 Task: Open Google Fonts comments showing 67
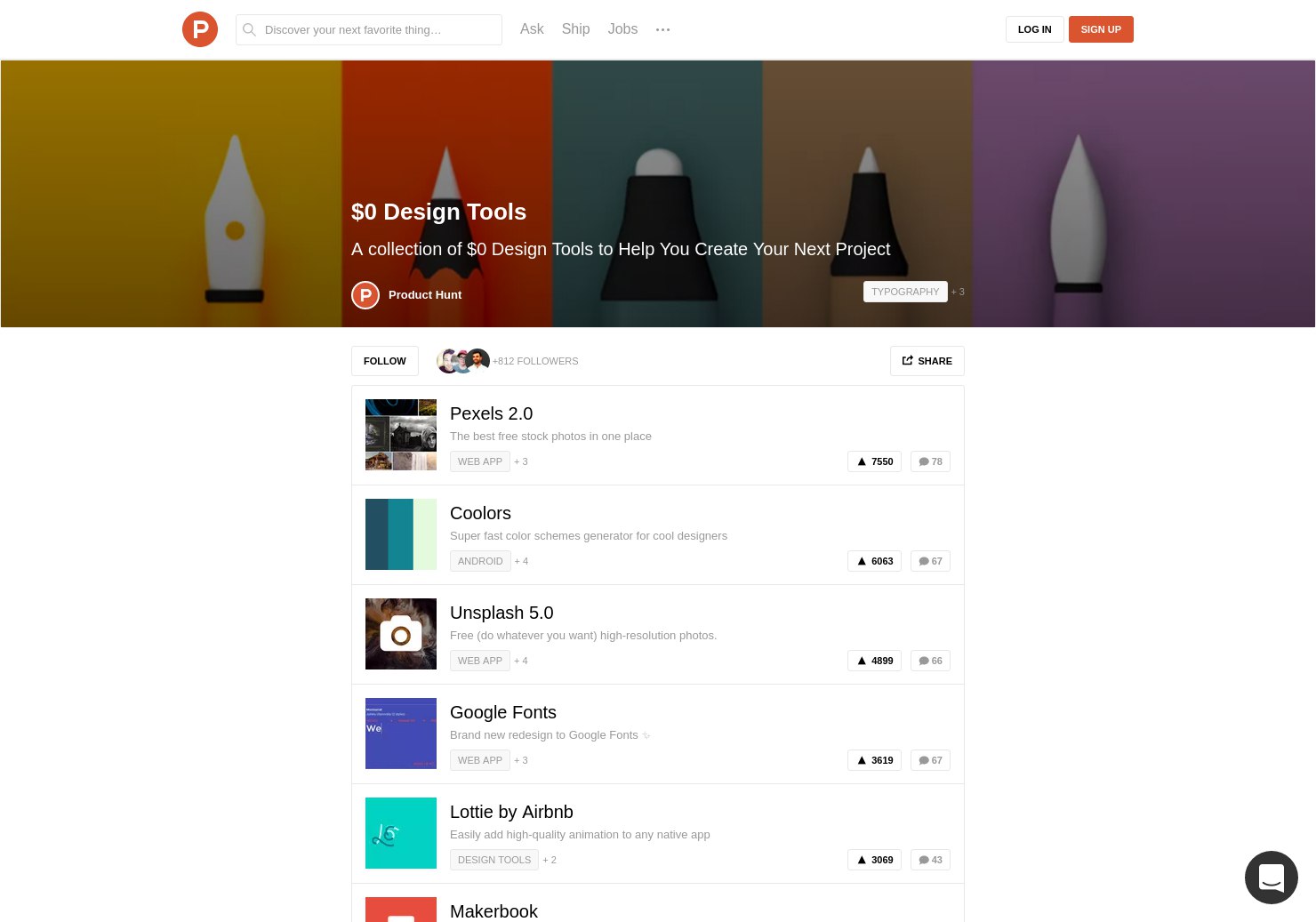pos(930,760)
